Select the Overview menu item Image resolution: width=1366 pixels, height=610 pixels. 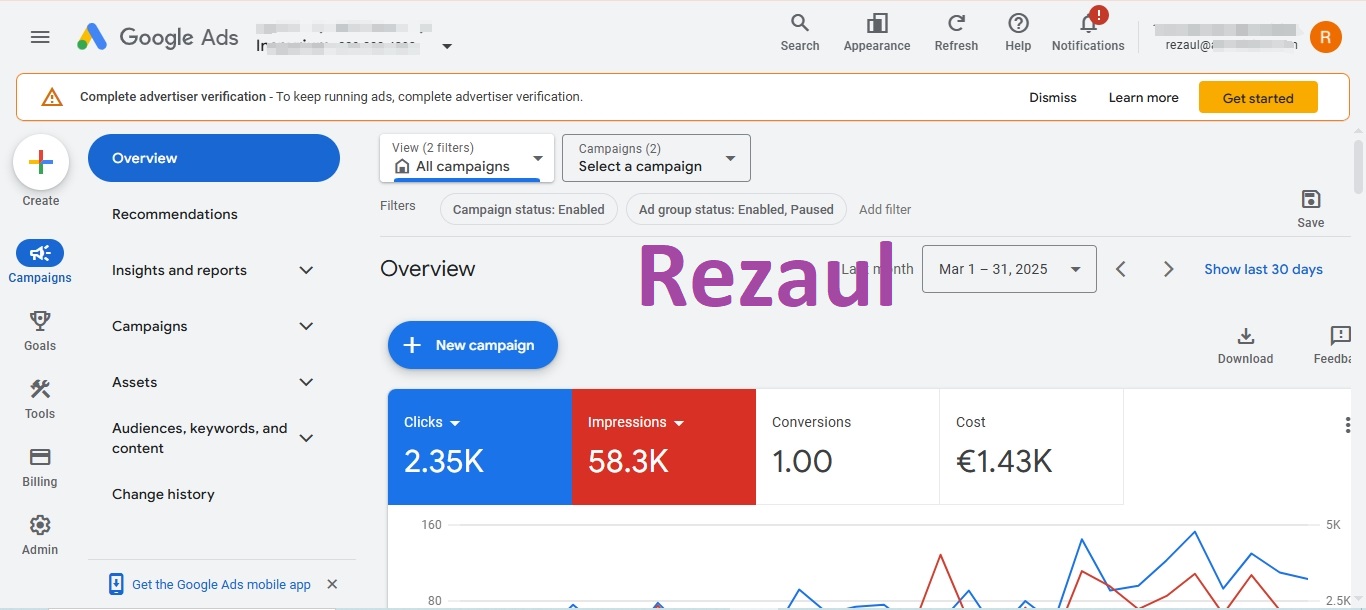[214, 158]
